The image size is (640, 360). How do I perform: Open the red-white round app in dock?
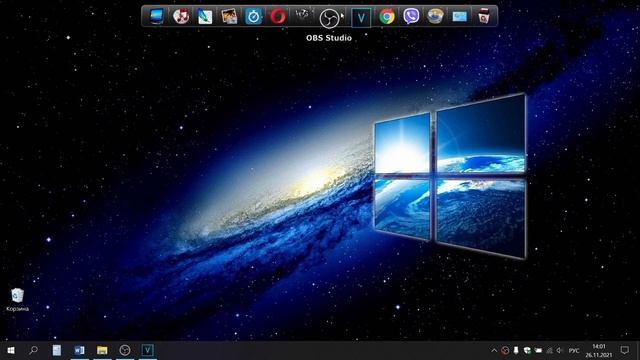(181, 16)
